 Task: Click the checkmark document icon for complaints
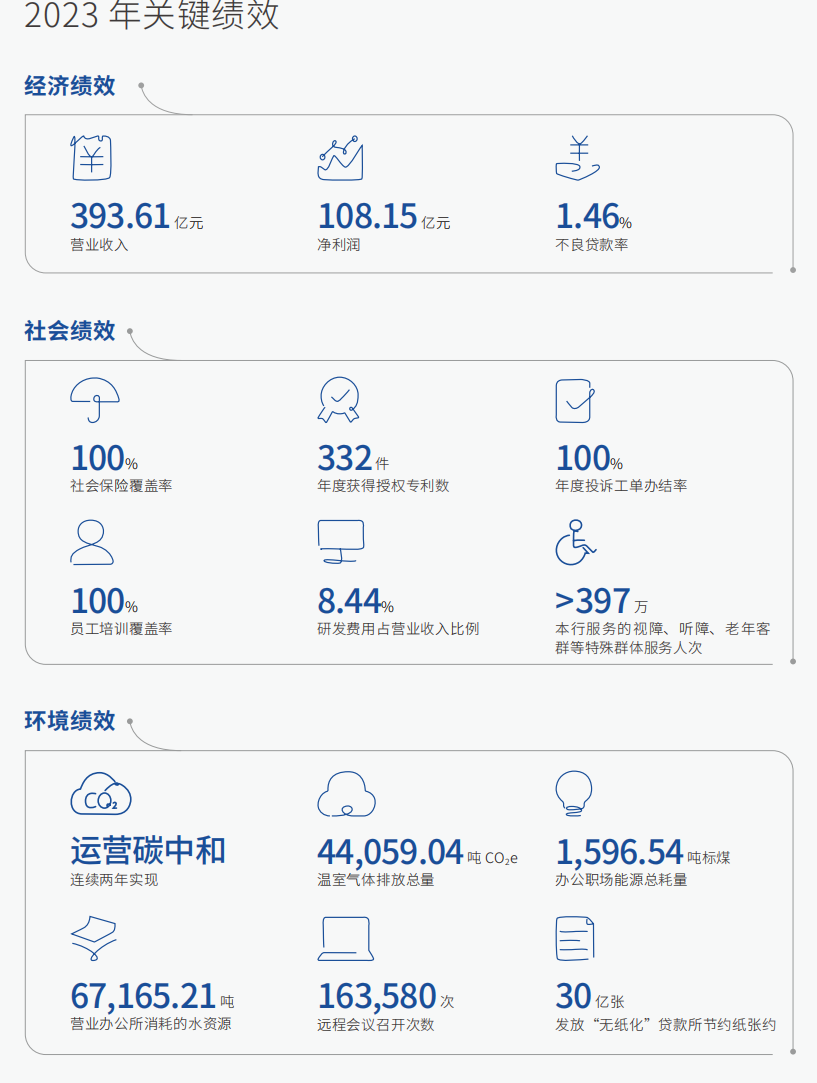pos(575,401)
